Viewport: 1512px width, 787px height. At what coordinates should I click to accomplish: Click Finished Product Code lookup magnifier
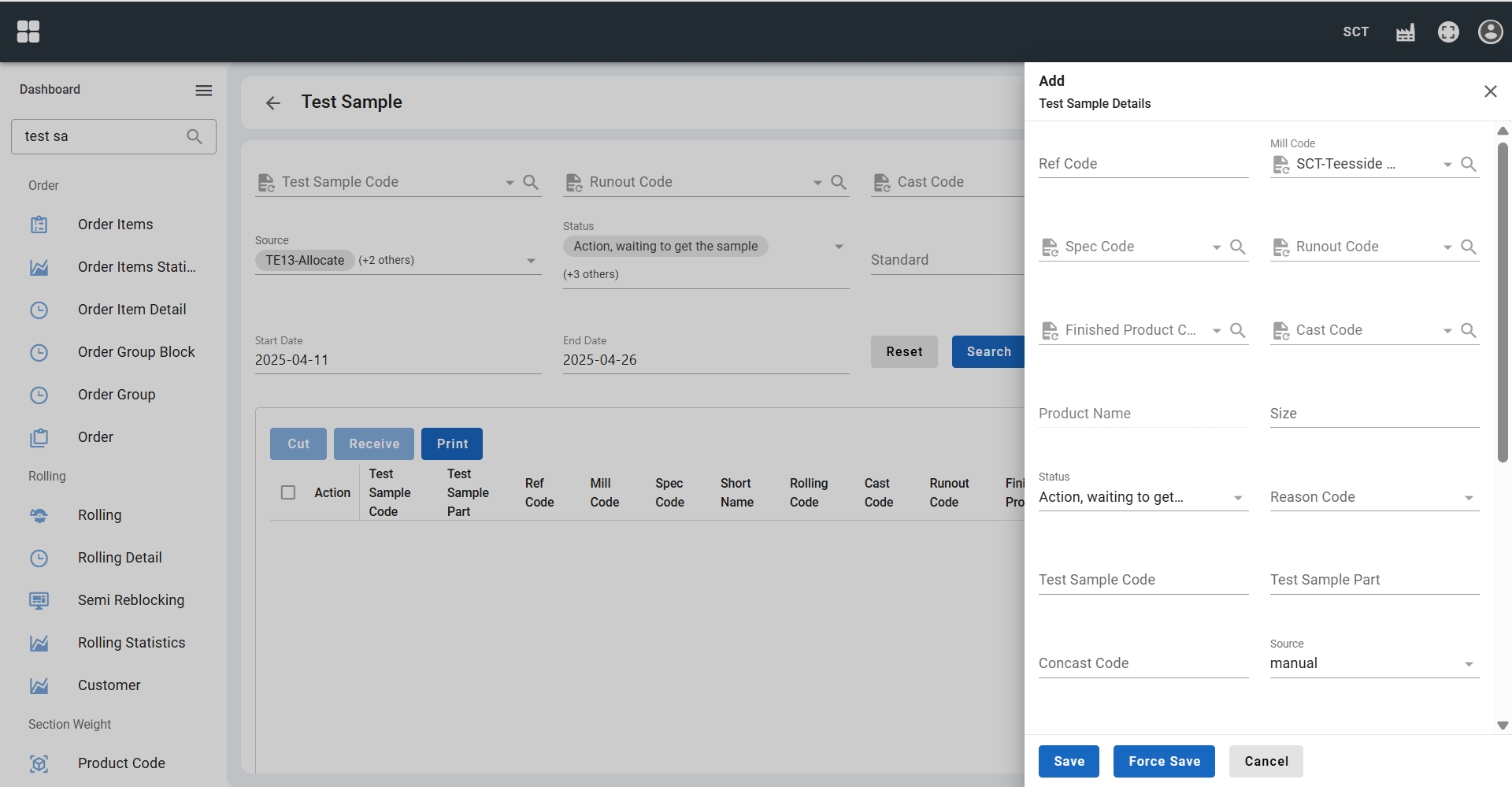click(1238, 330)
